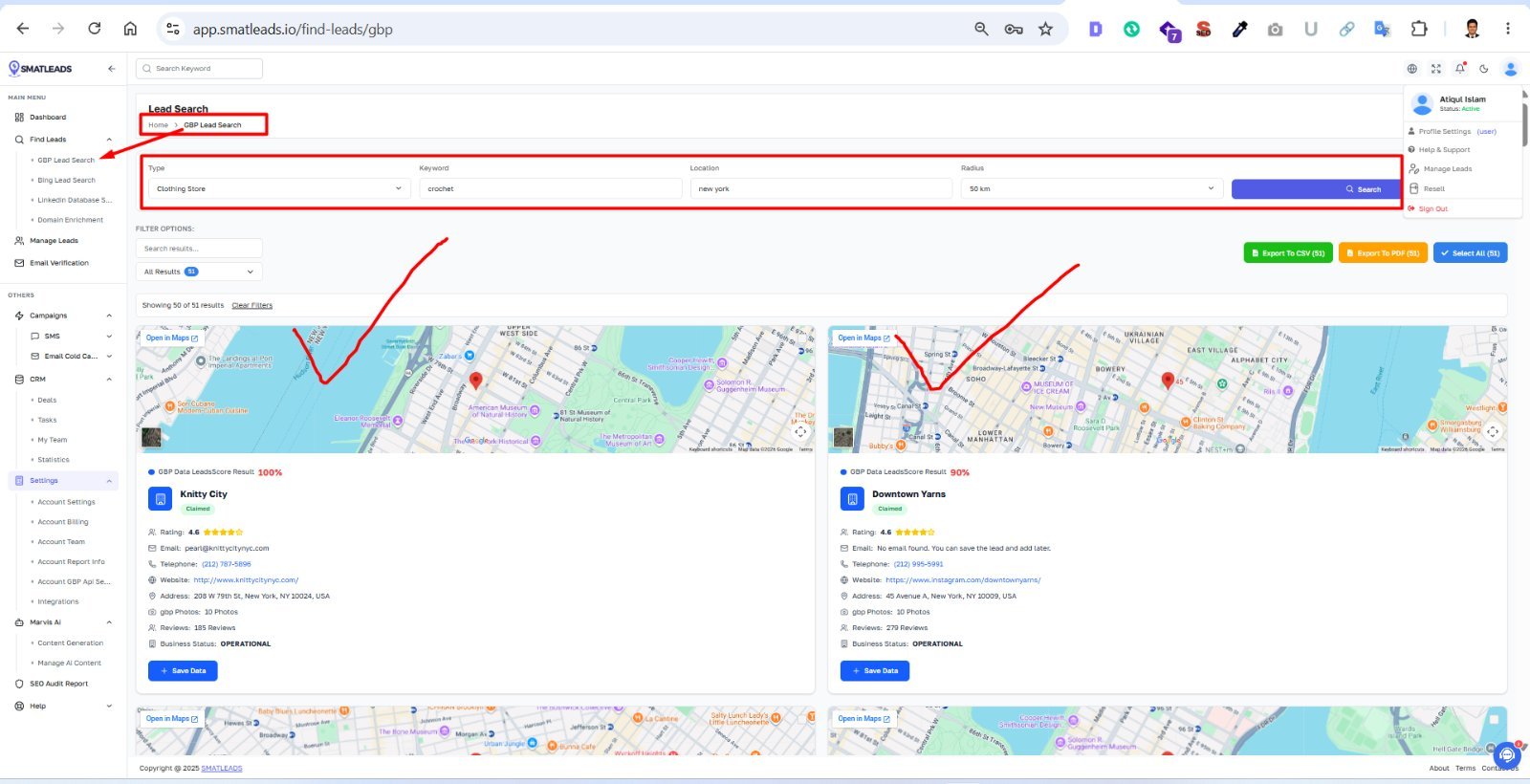Click the blue Search button
1530x784 pixels.
point(1316,189)
